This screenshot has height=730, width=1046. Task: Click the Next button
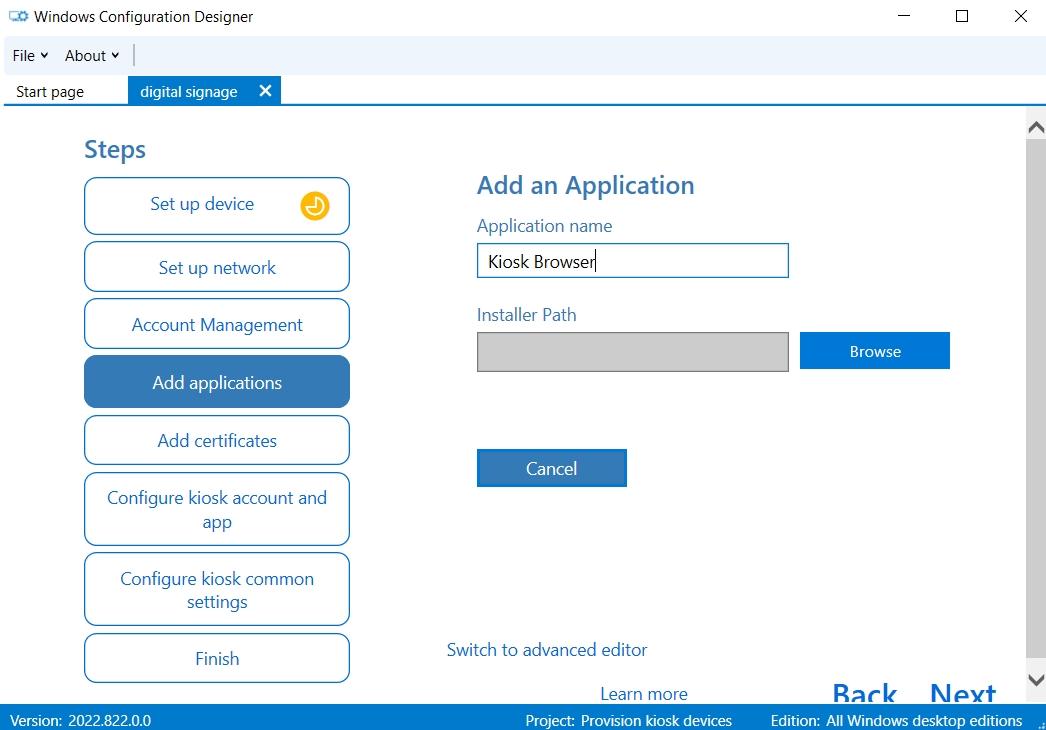point(962,693)
